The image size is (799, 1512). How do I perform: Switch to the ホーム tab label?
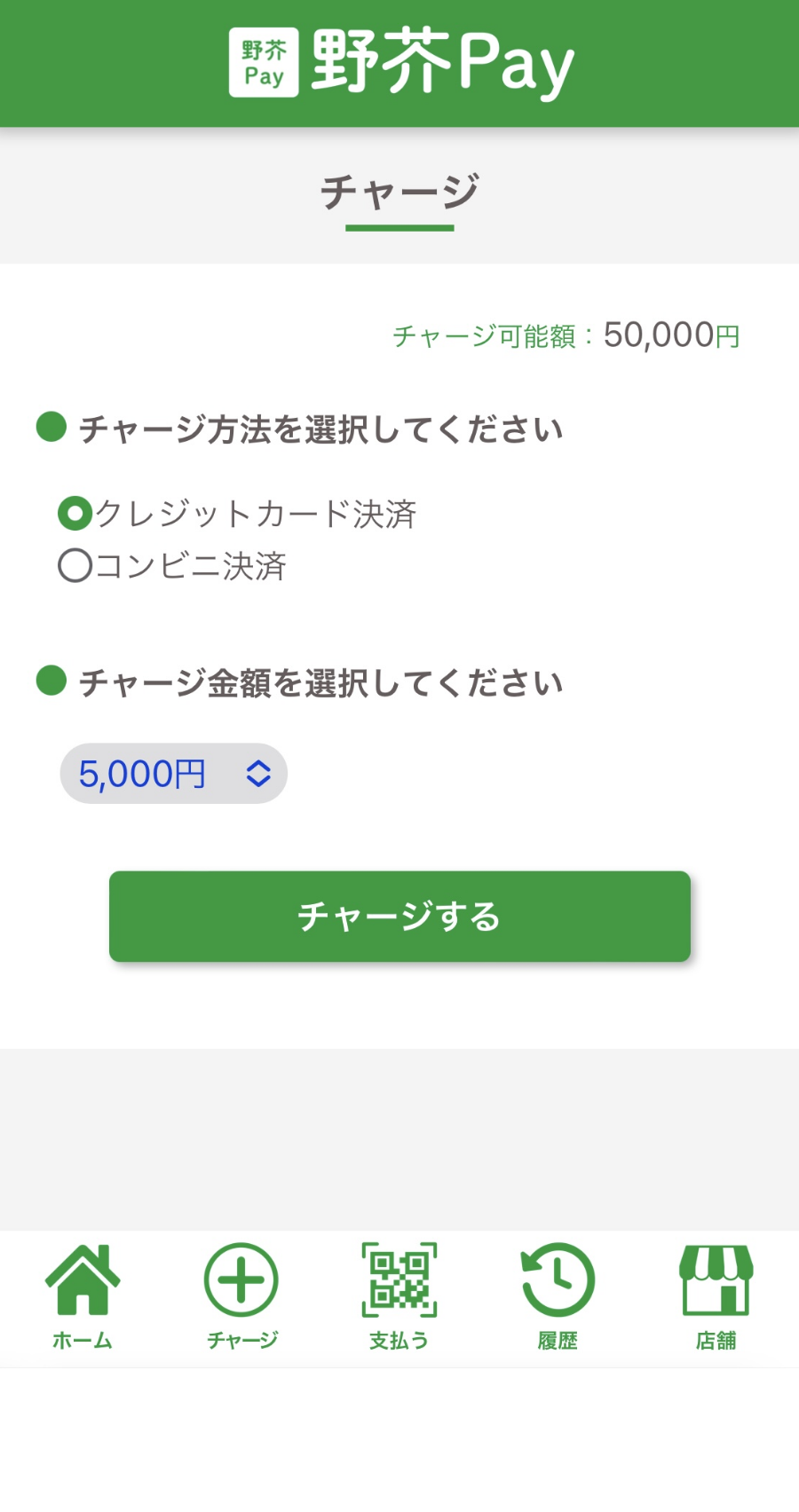pyautogui.click(x=83, y=1340)
